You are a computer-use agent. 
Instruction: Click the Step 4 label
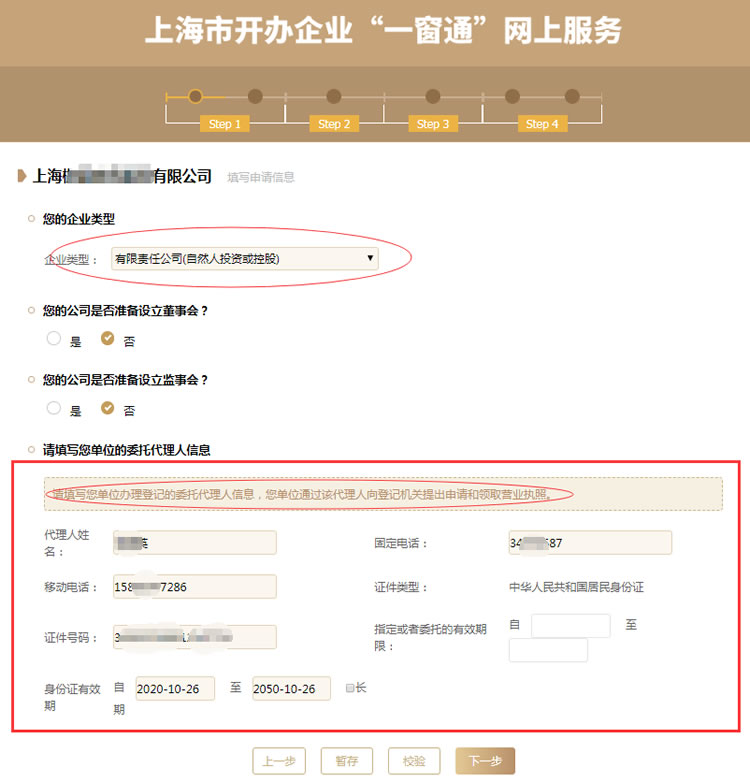click(x=541, y=124)
